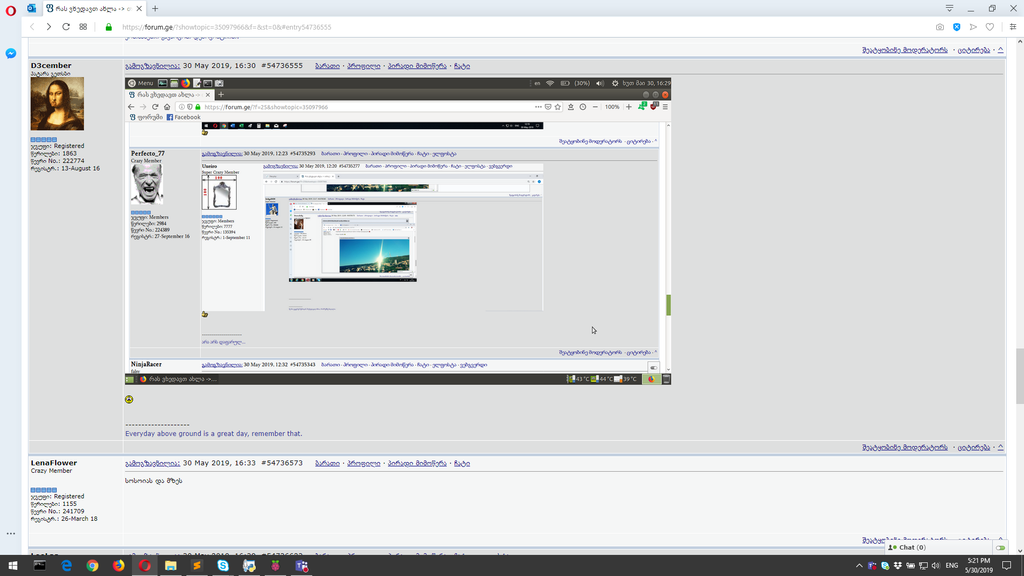Open the პროფილი link in D3cember's post
Image resolution: width=1024 pixels, height=576 pixels.
pyautogui.click(x=364, y=66)
